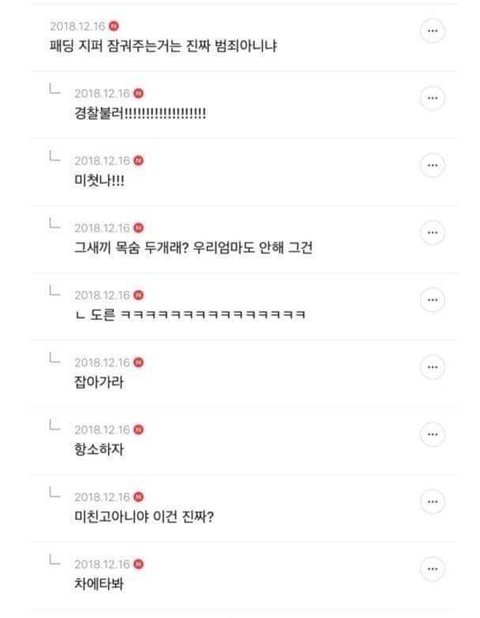Click the red N badge on top comment

(x=114, y=26)
